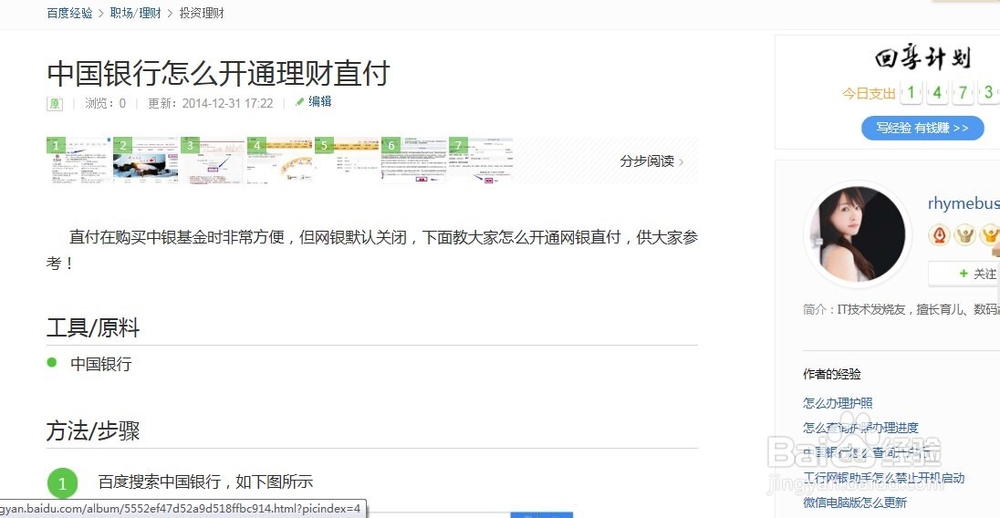Click the 工具/原料 heading

pos(93,329)
